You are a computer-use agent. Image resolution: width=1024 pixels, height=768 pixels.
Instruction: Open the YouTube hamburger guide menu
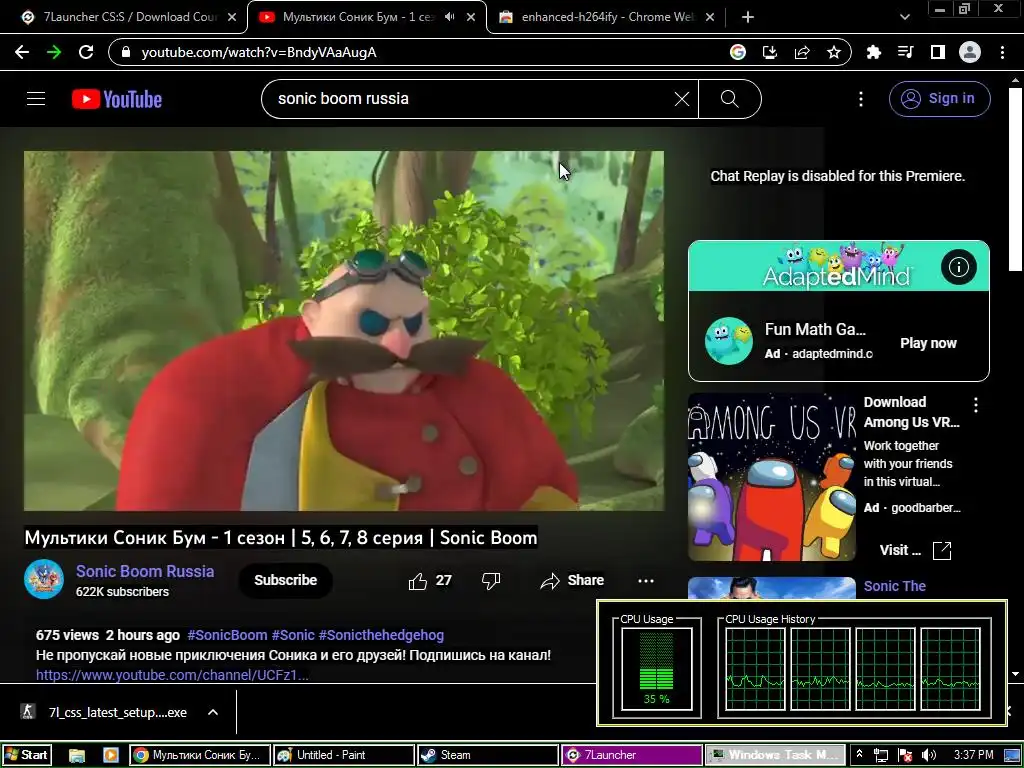(x=36, y=99)
